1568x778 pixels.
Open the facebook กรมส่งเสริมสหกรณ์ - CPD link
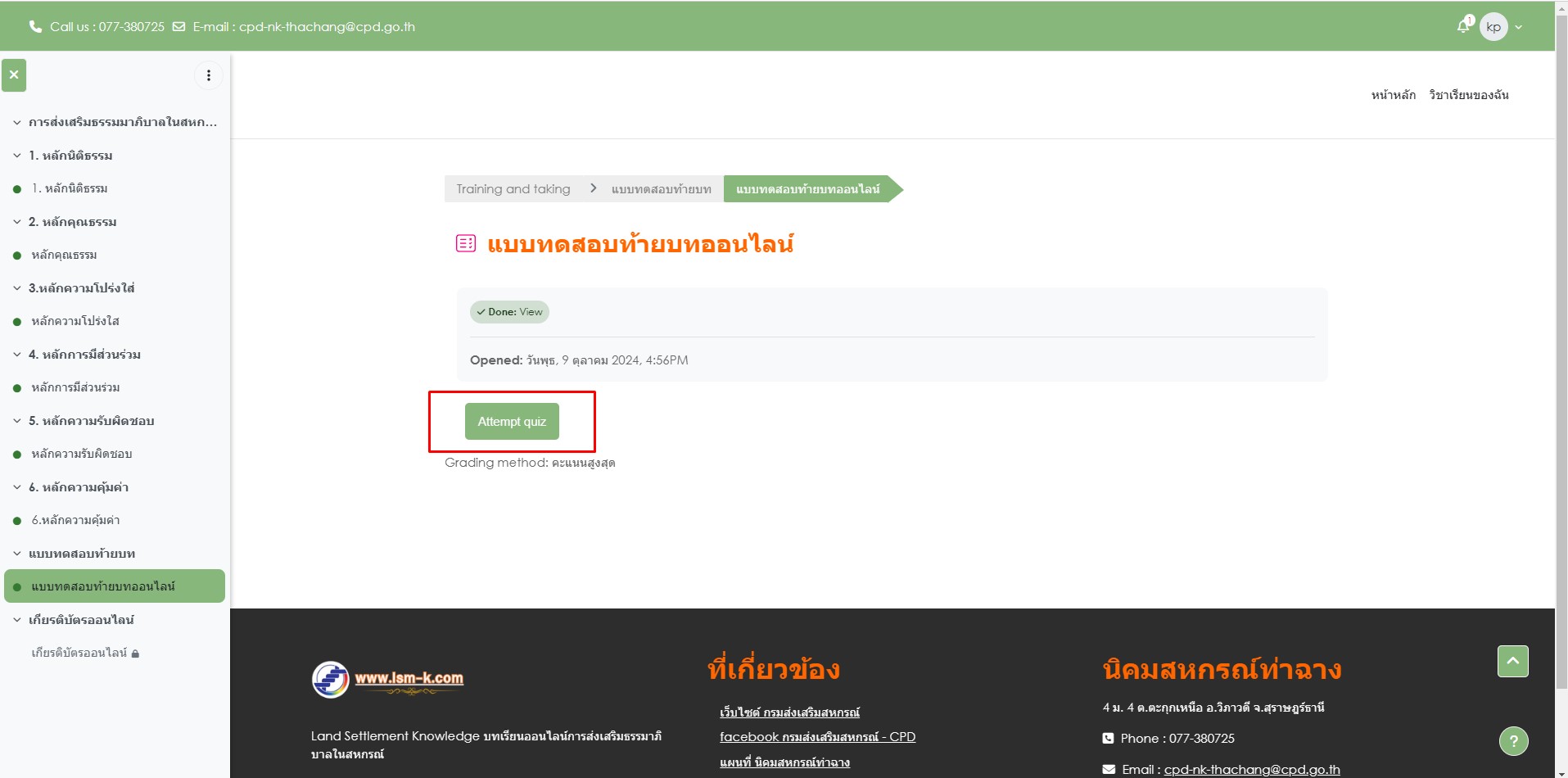(817, 737)
